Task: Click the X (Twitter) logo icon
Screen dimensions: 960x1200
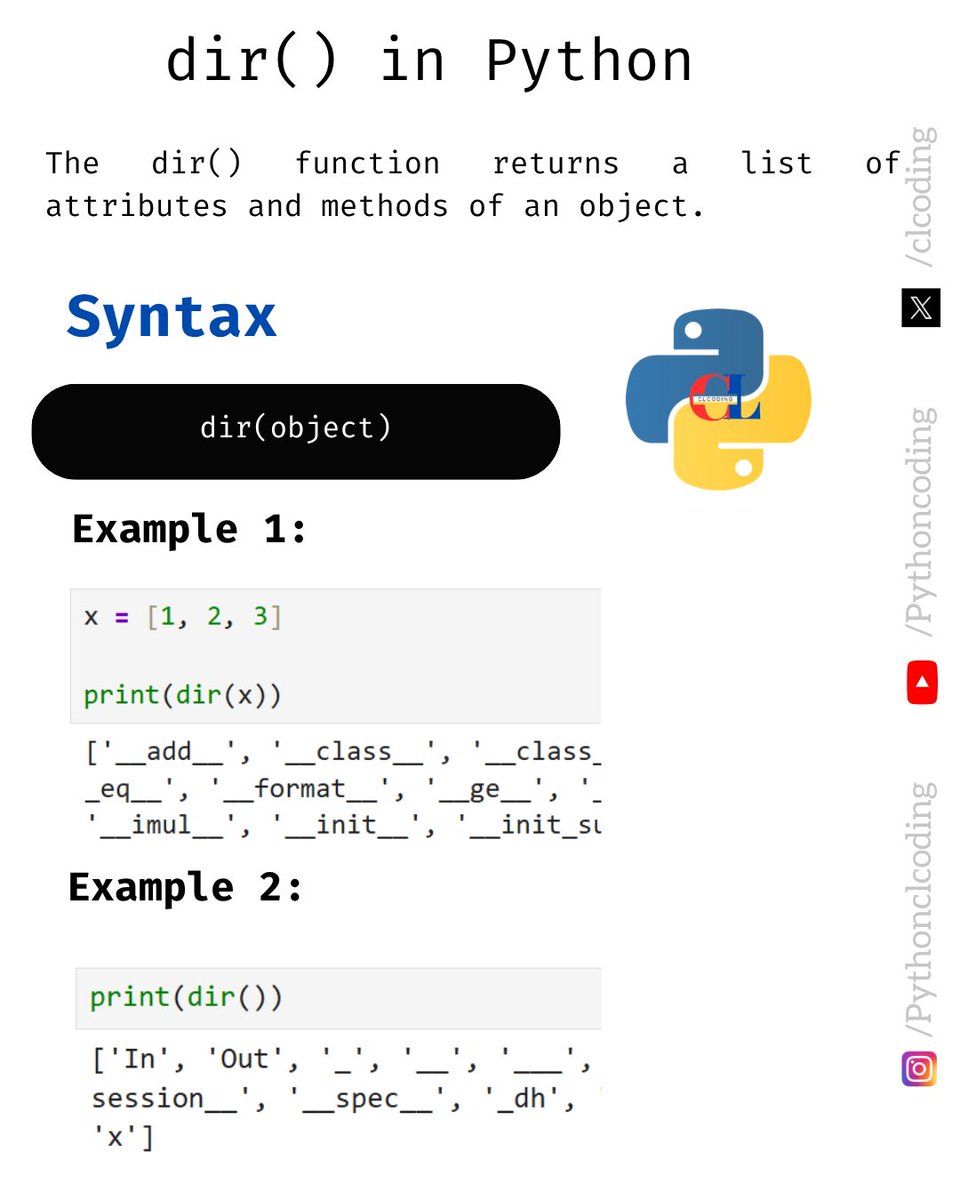Action: point(921,308)
